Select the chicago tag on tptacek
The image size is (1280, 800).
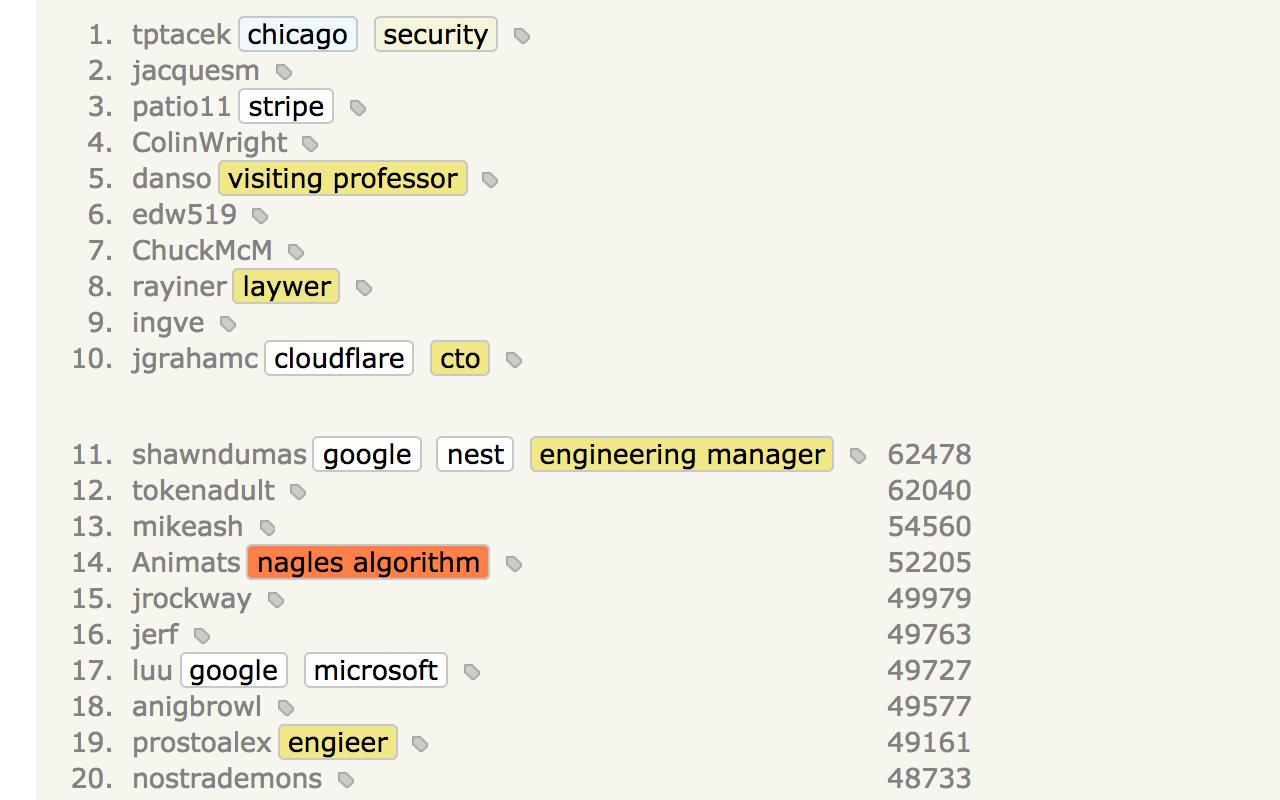tap(297, 34)
